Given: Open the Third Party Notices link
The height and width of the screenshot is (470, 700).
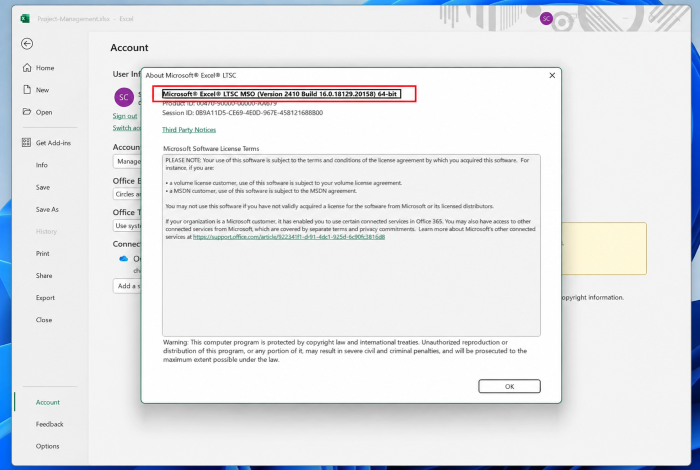Looking at the screenshot, I should point(189,129).
